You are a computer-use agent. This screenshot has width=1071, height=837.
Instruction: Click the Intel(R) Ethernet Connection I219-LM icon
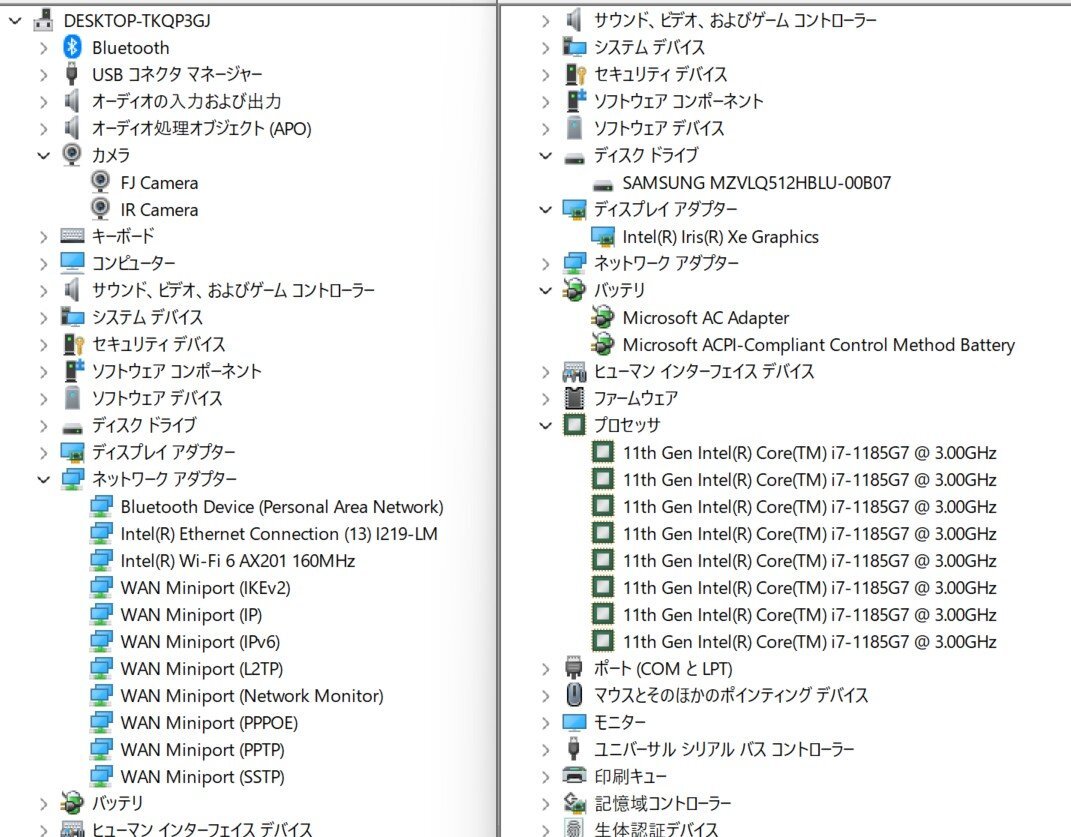[101, 533]
